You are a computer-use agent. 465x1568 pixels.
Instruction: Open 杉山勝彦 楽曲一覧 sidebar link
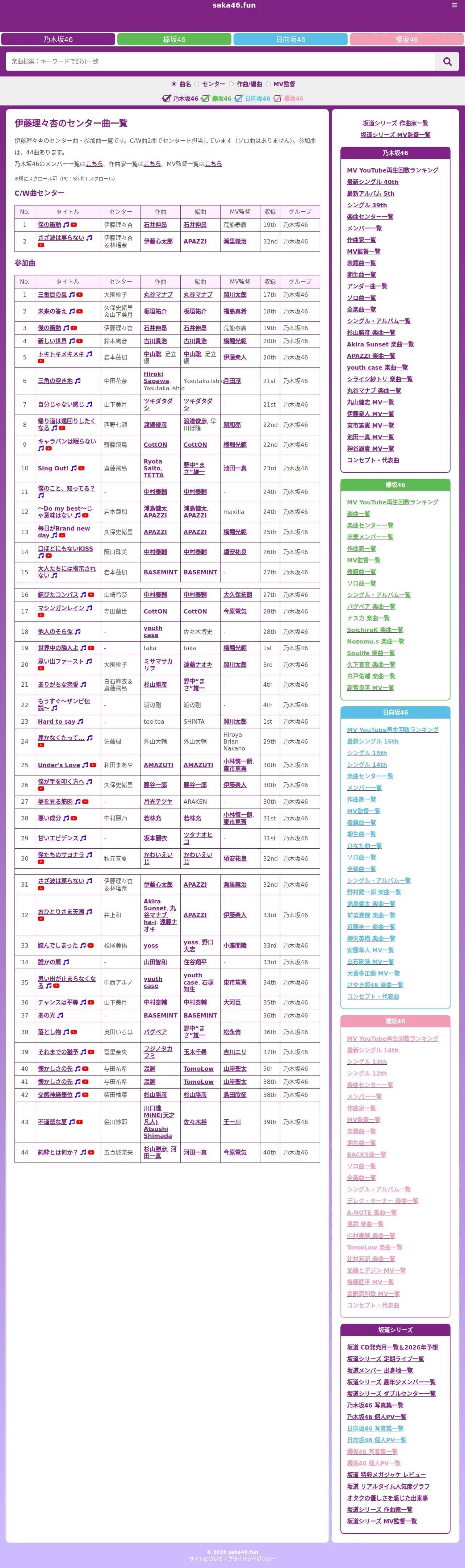(371, 332)
